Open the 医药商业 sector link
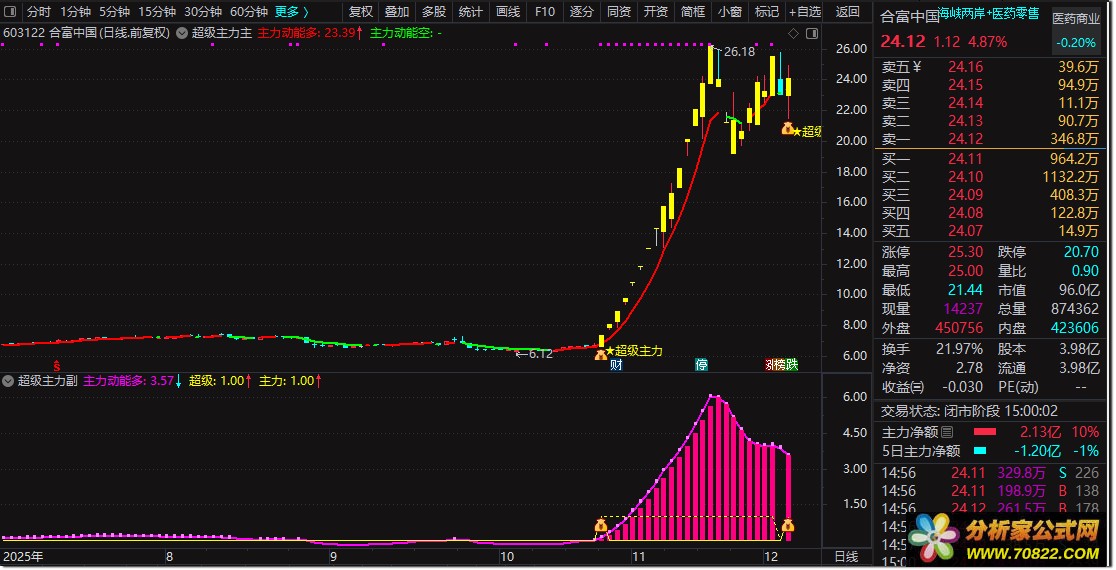 [x=1079, y=18]
